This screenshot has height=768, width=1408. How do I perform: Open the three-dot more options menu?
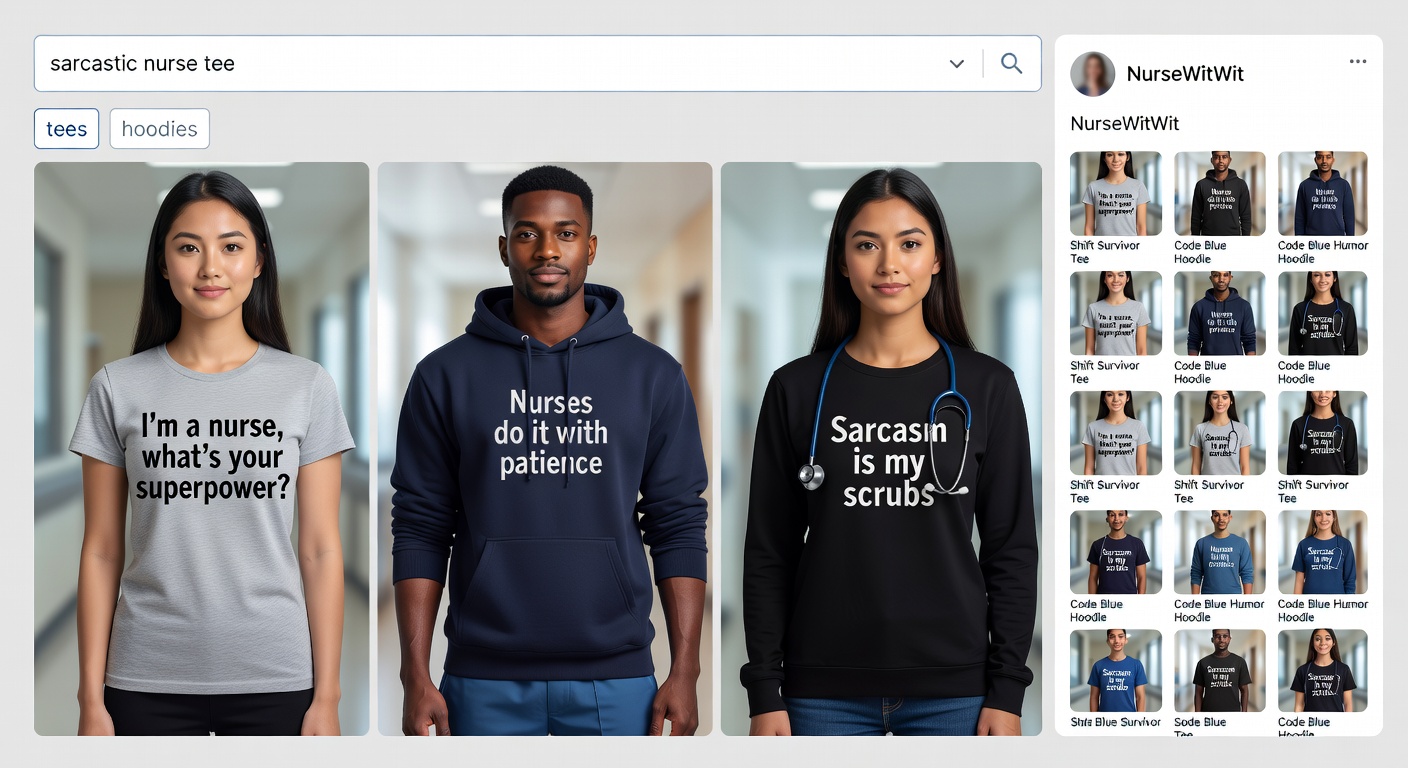pos(1357,61)
